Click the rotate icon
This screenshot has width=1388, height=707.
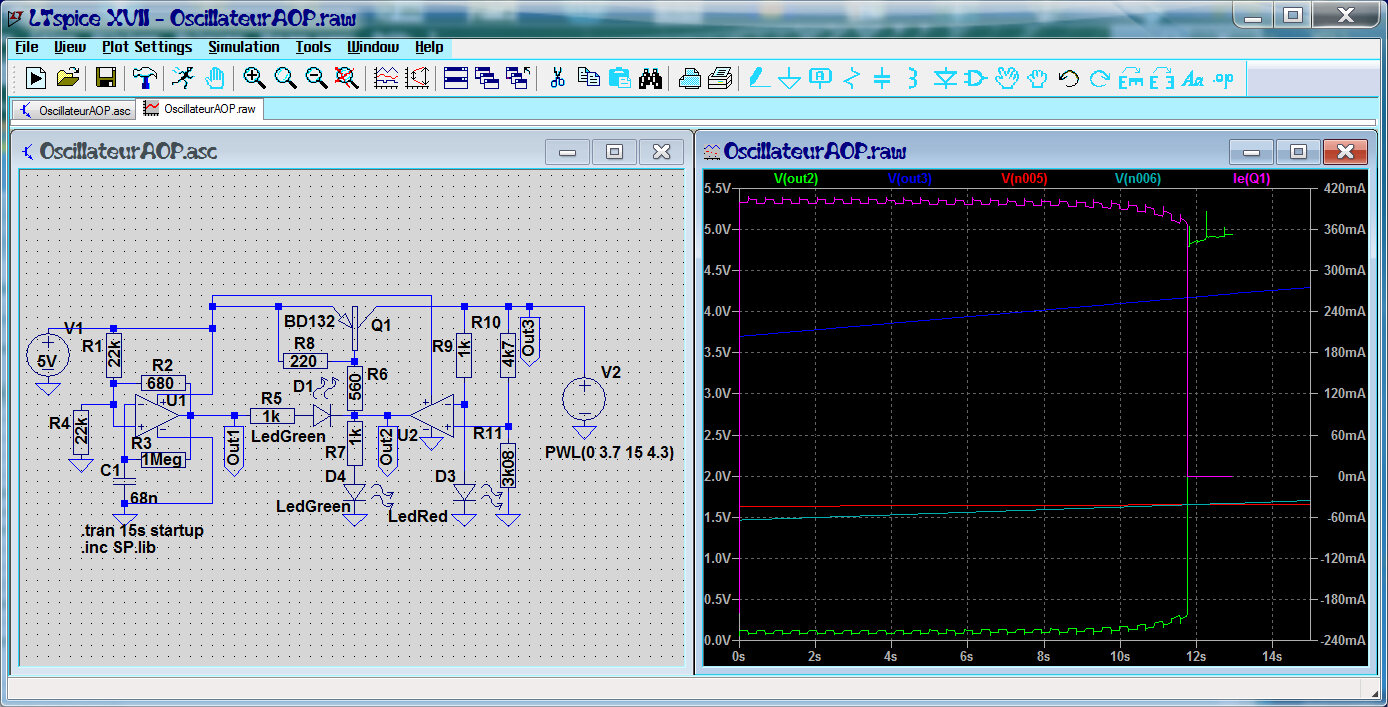[1131, 77]
